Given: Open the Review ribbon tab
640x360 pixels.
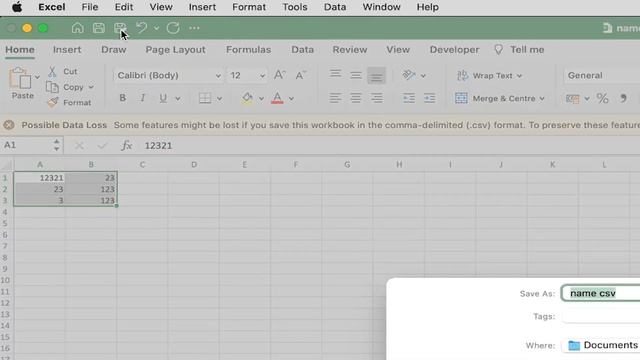Looking at the screenshot, I should coord(350,50).
